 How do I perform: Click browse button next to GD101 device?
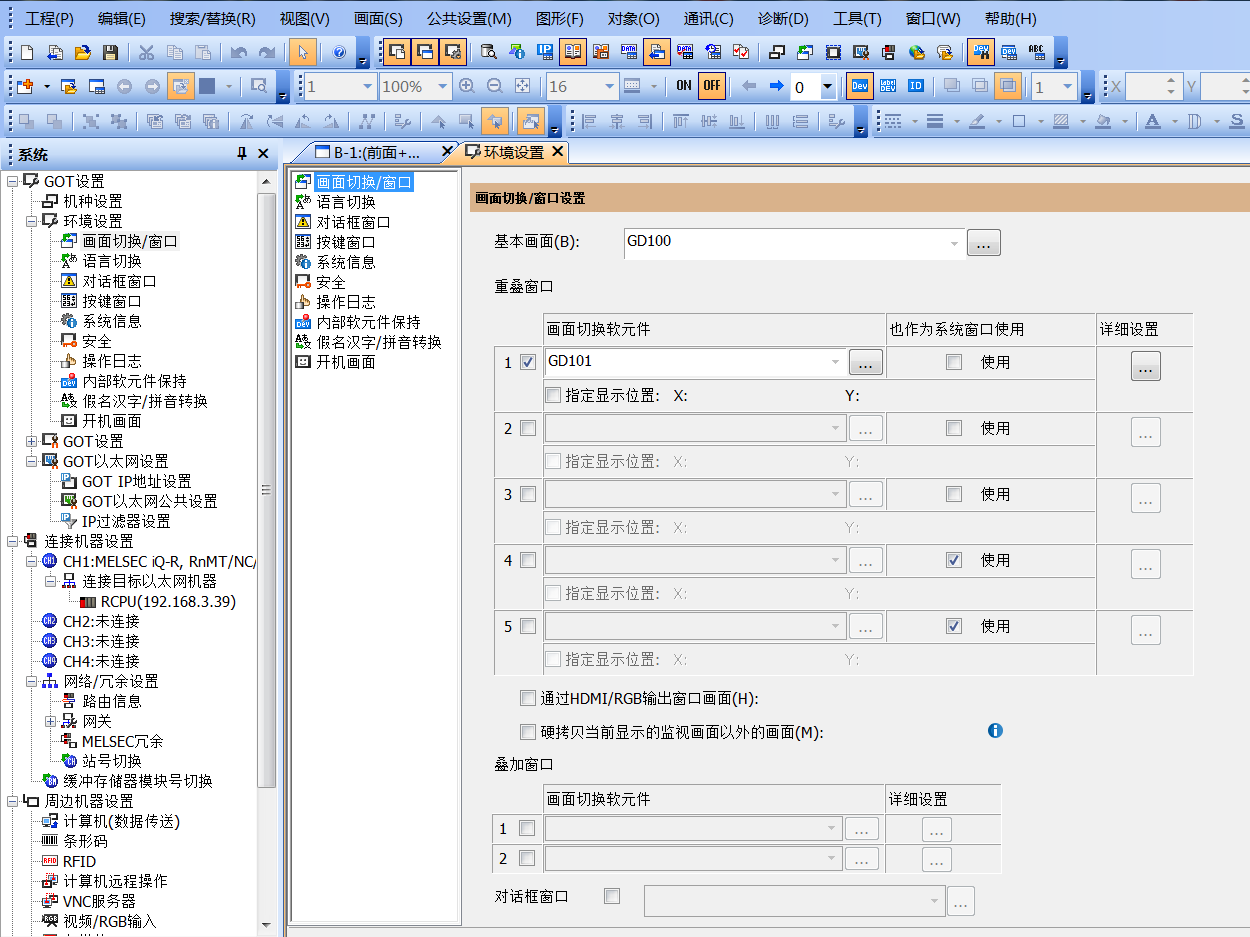pyautogui.click(x=865, y=362)
